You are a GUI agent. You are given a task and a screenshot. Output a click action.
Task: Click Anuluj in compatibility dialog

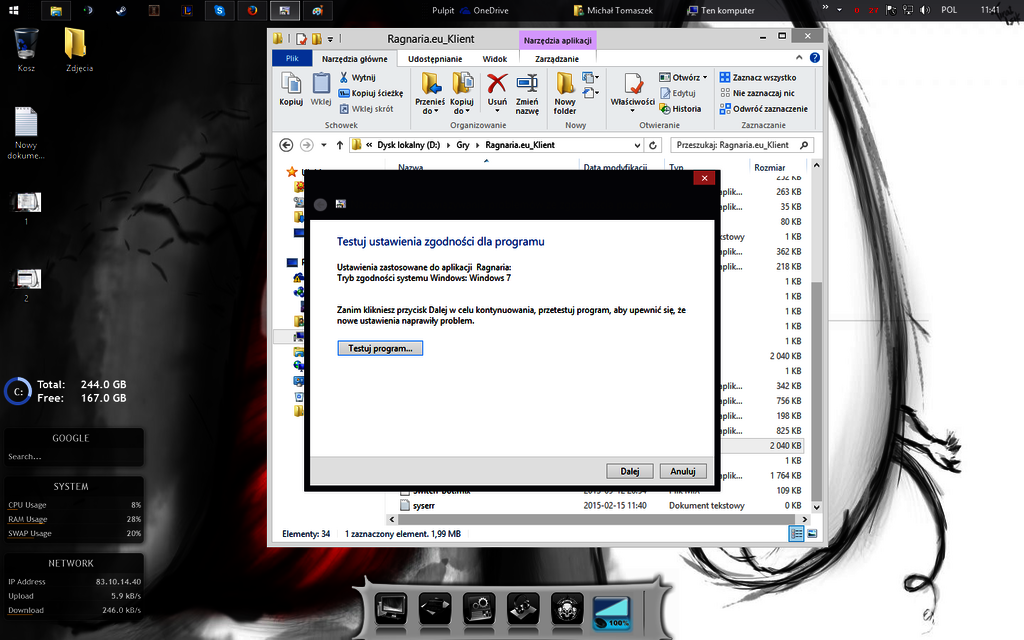682,471
